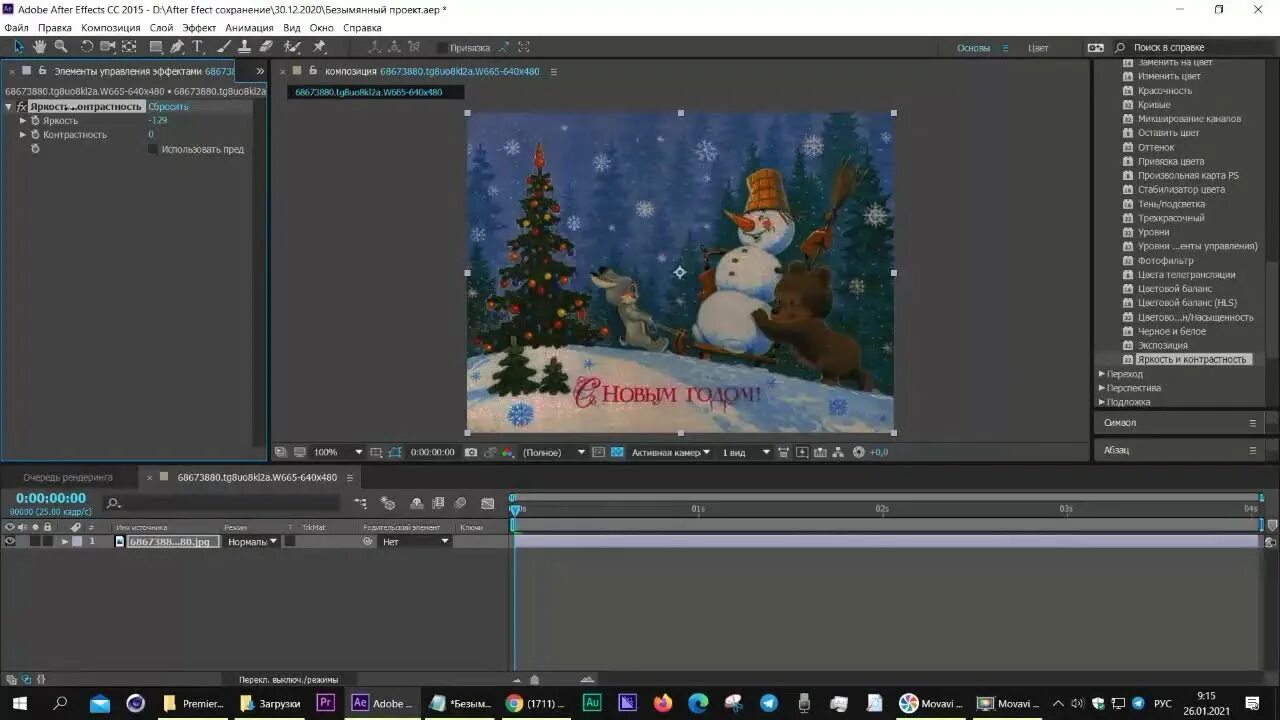Toggle lock on the effect controls panel
1280x720 pixels.
point(43,71)
